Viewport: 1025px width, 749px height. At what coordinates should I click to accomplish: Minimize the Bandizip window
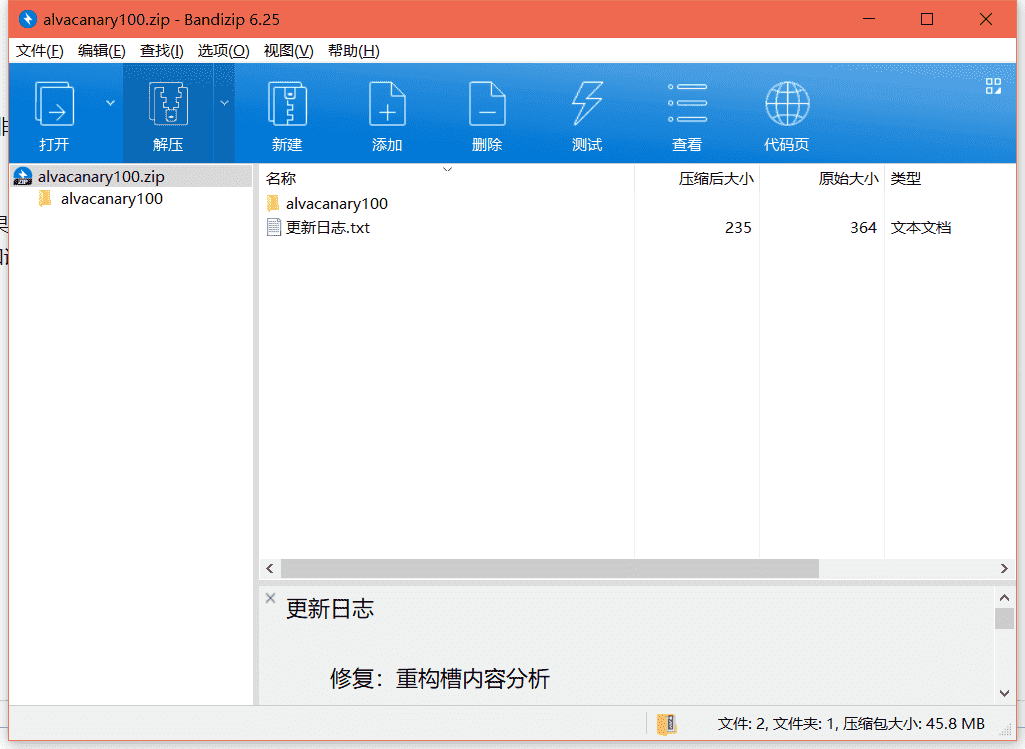(x=869, y=19)
